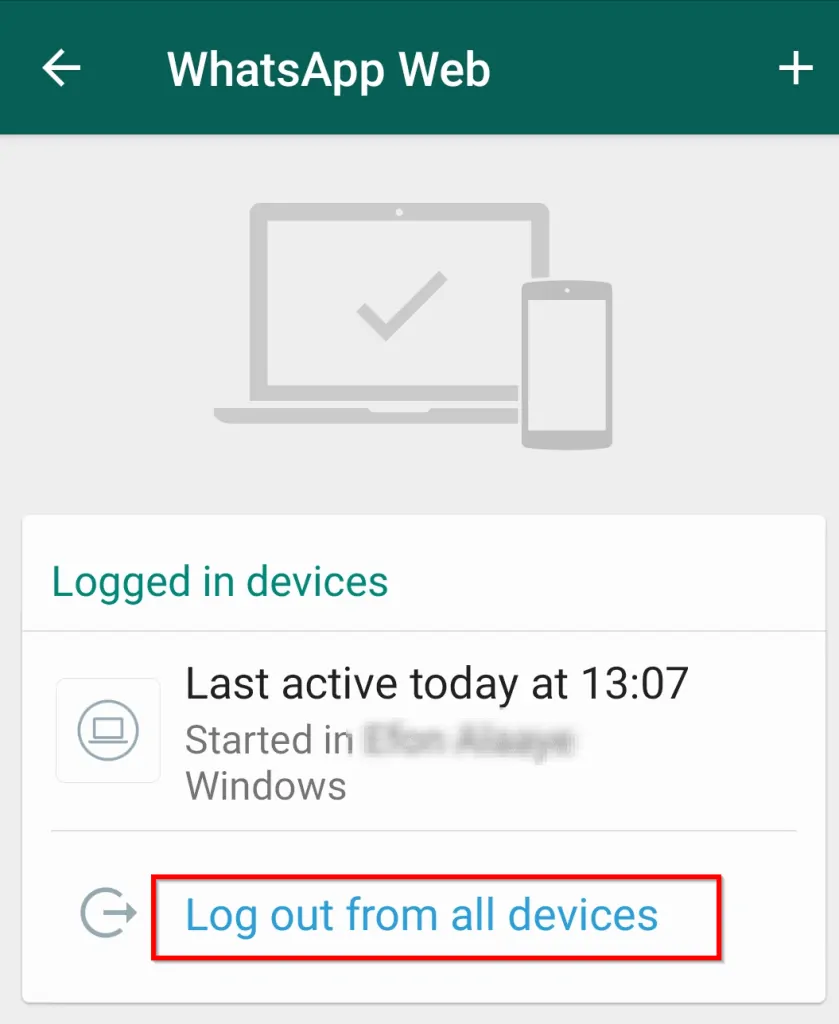Tap the Logged in devices heading
The height and width of the screenshot is (1024, 839).
click(x=220, y=582)
